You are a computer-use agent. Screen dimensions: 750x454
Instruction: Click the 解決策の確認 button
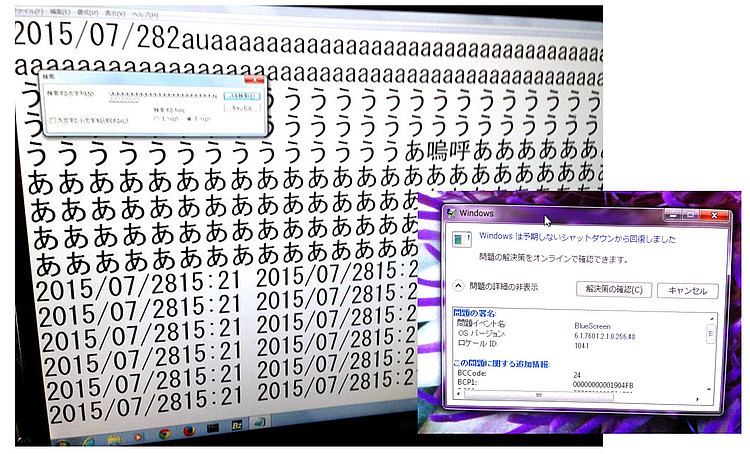(x=614, y=290)
